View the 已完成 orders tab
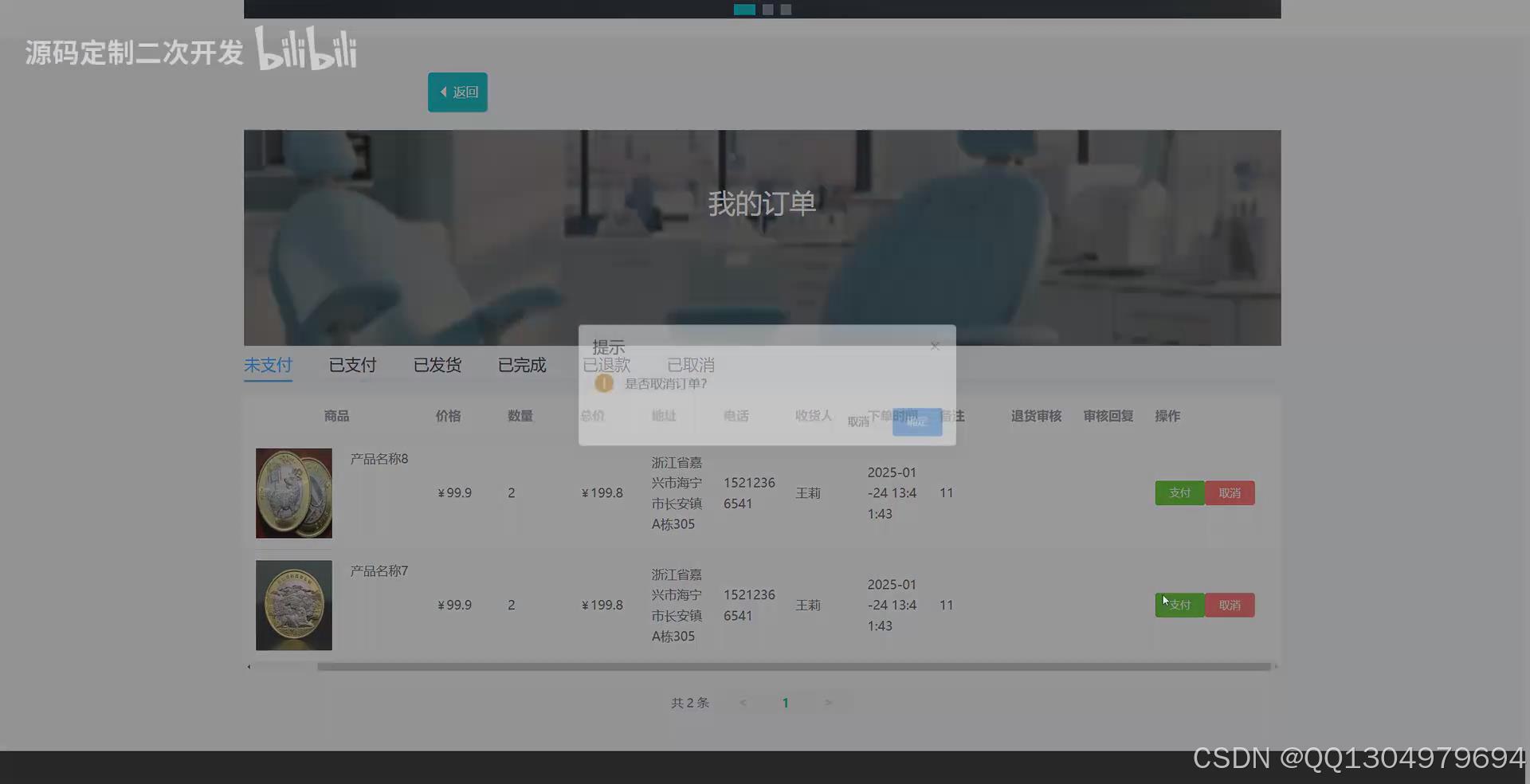1530x784 pixels. coord(522,365)
